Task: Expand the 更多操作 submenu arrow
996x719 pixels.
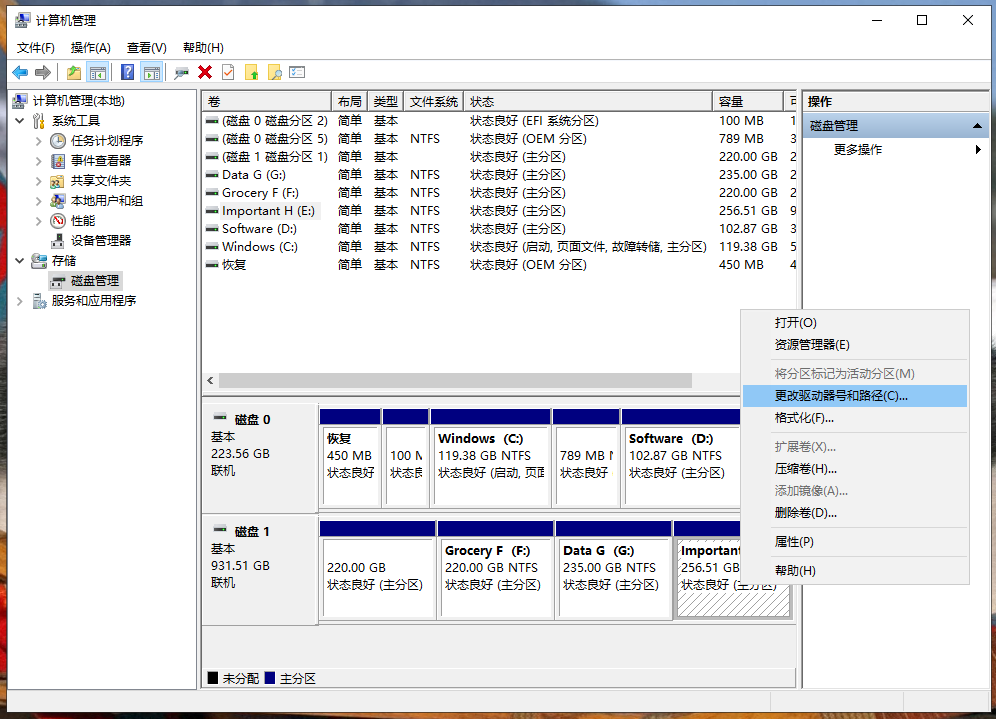Action: [x=978, y=150]
